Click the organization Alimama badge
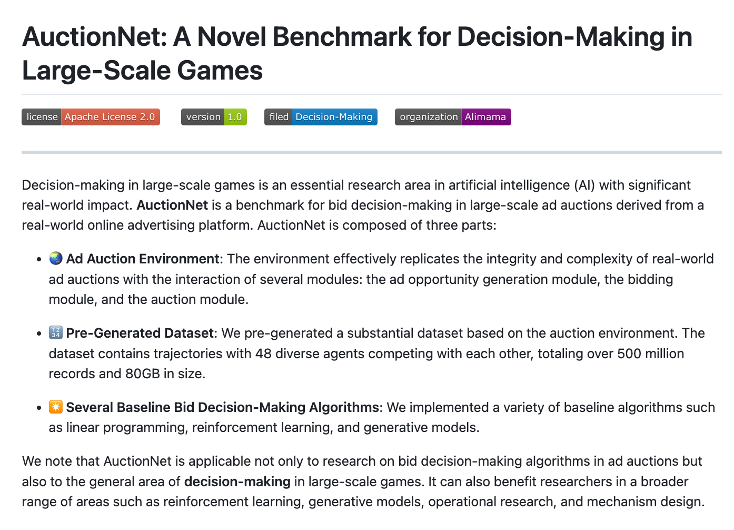This screenshot has height=530, width=734. click(x=453, y=117)
